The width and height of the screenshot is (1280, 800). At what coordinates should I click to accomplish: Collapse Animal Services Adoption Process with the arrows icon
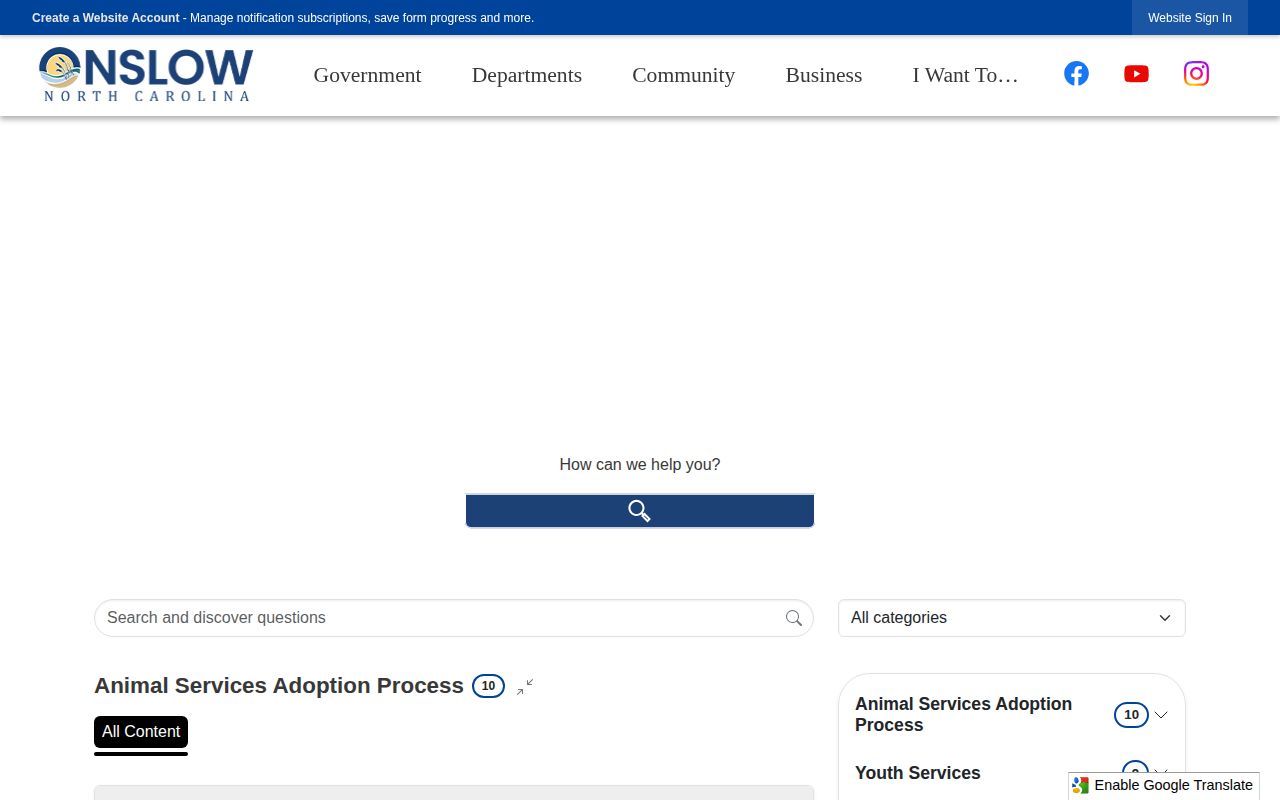(525, 686)
